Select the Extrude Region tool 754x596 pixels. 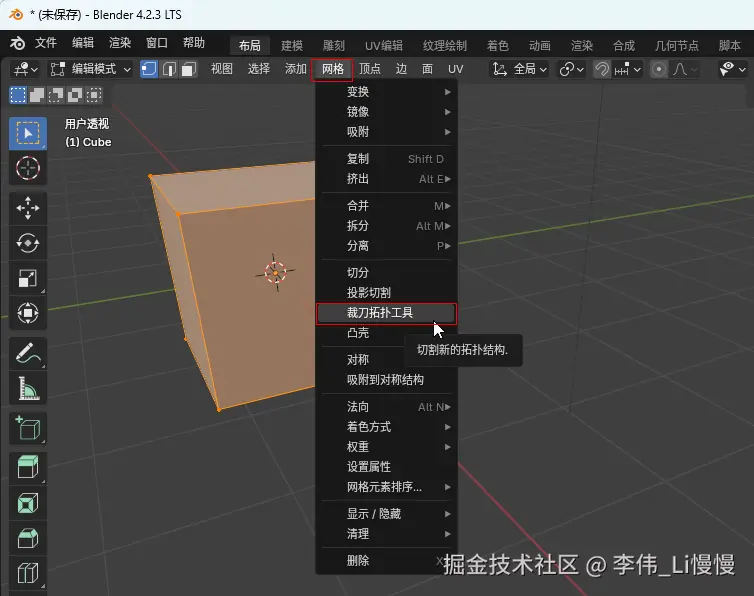point(28,468)
